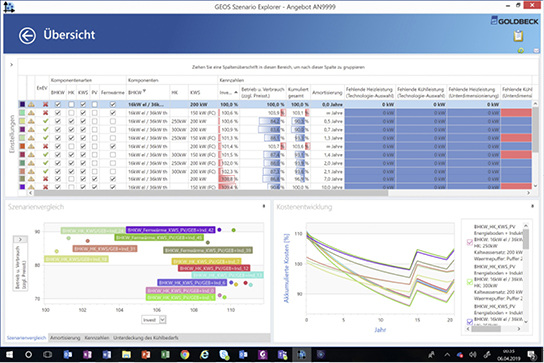This screenshot has height=363, width=544.
Task: Open Task View on the taskbar
Action: [x=48, y=355]
